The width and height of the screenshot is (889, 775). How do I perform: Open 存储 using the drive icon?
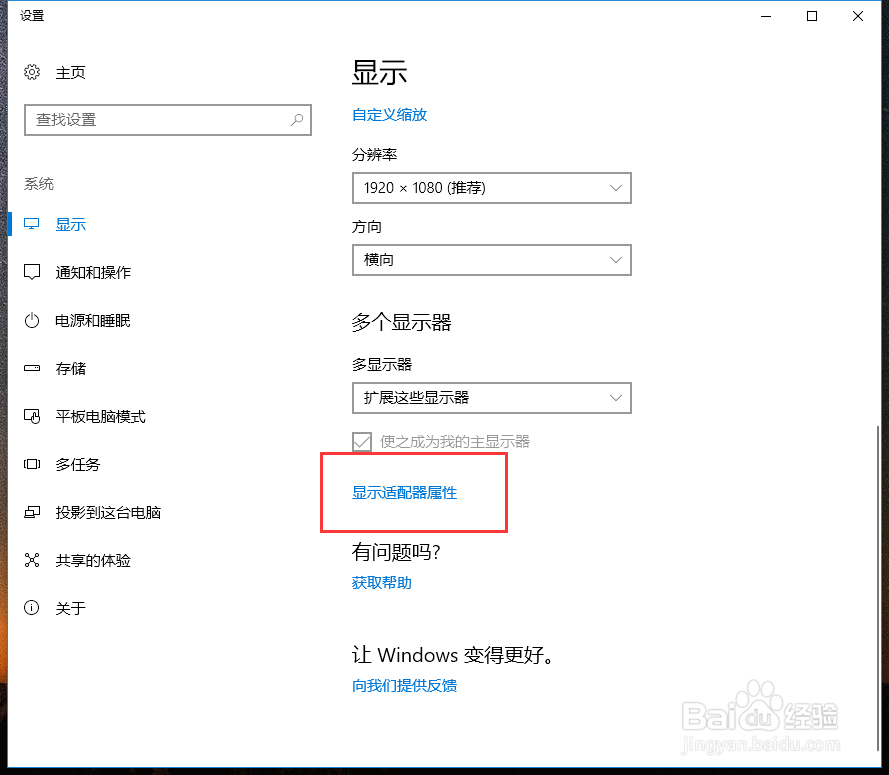[x=31, y=368]
